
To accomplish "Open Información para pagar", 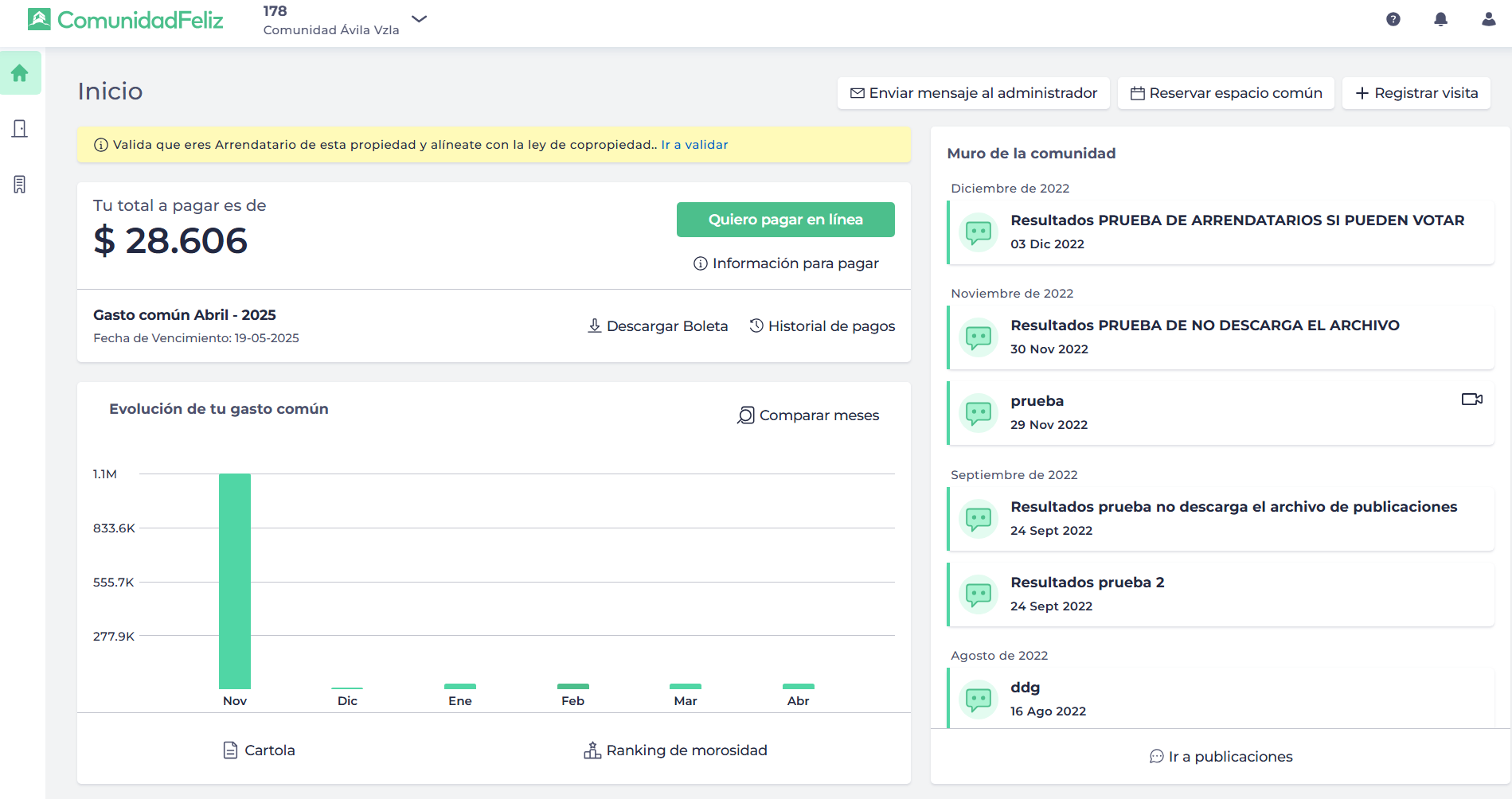I will pyautogui.click(x=786, y=263).
